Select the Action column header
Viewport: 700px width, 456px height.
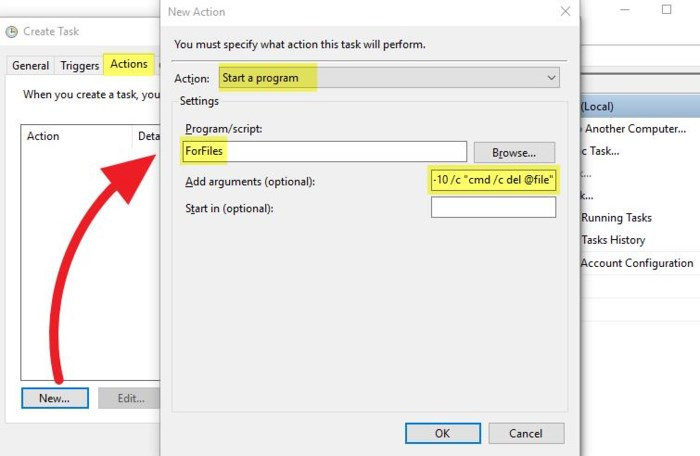pos(77,136)
